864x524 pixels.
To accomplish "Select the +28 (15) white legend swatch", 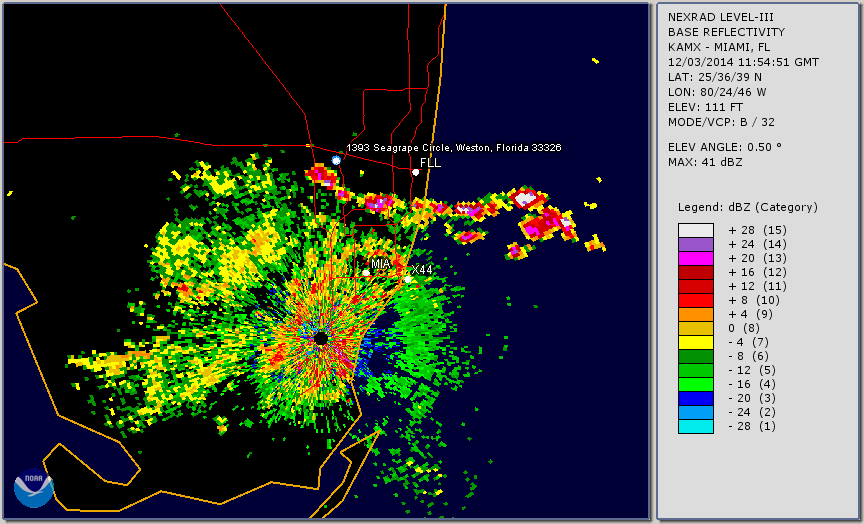I will pos(696,230).
